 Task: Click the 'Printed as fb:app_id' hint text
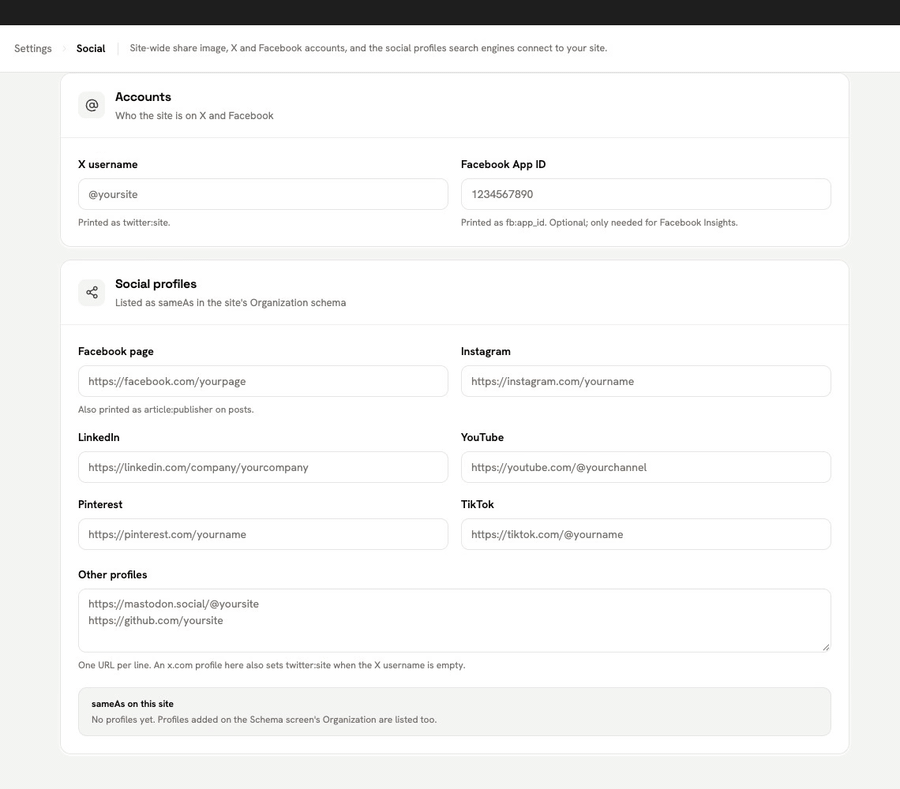coord(599,223)
